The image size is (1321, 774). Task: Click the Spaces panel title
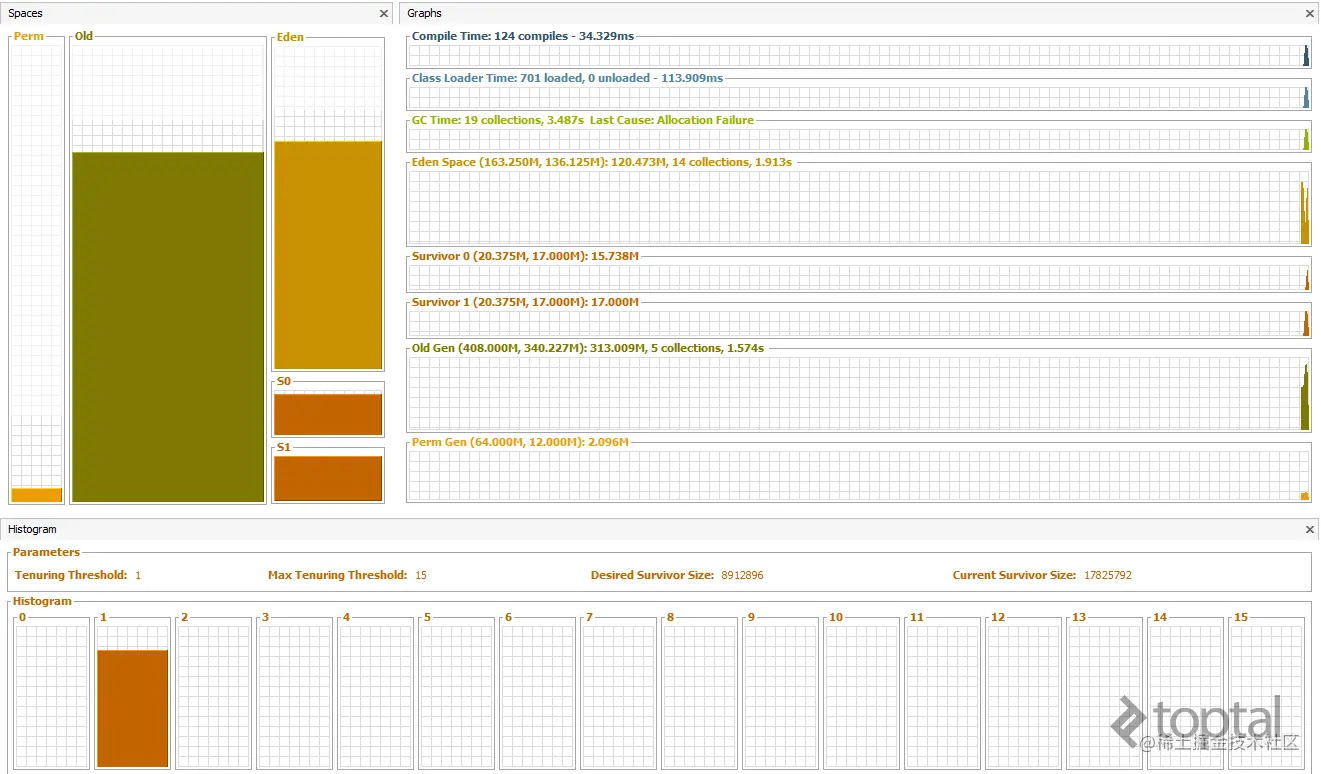point(26,14)
